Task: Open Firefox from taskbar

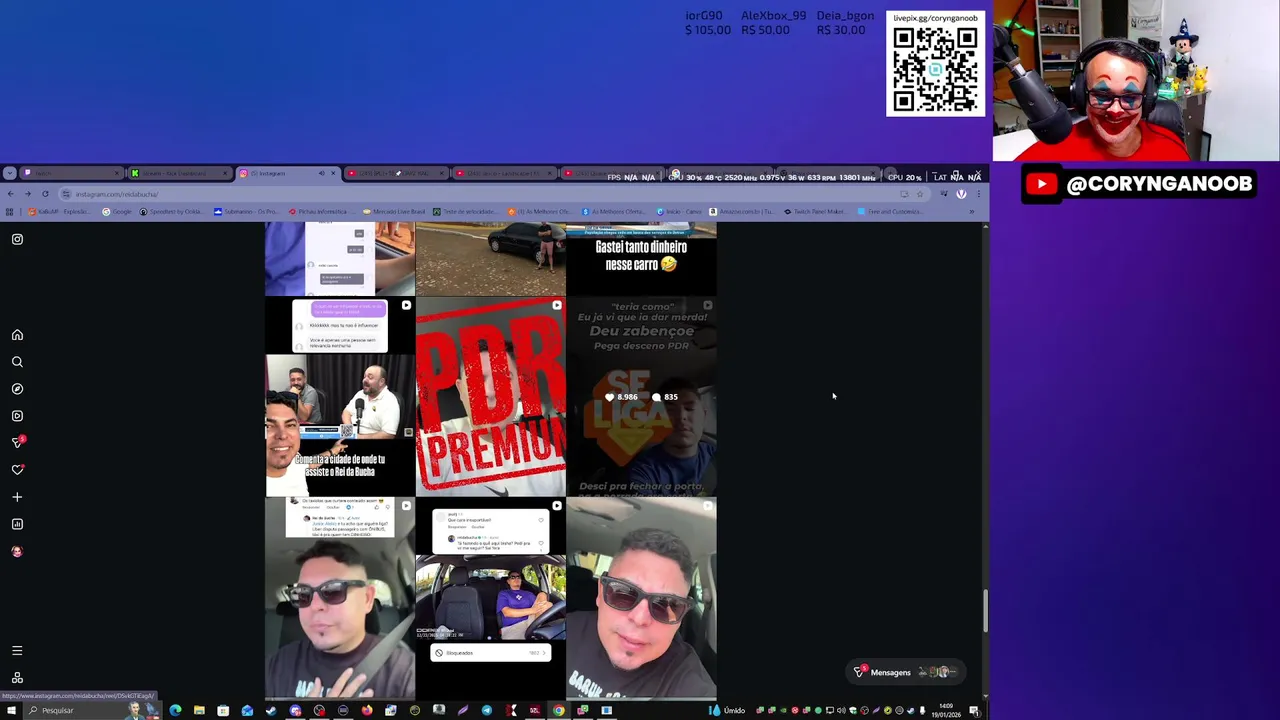Action: point(367,710)
